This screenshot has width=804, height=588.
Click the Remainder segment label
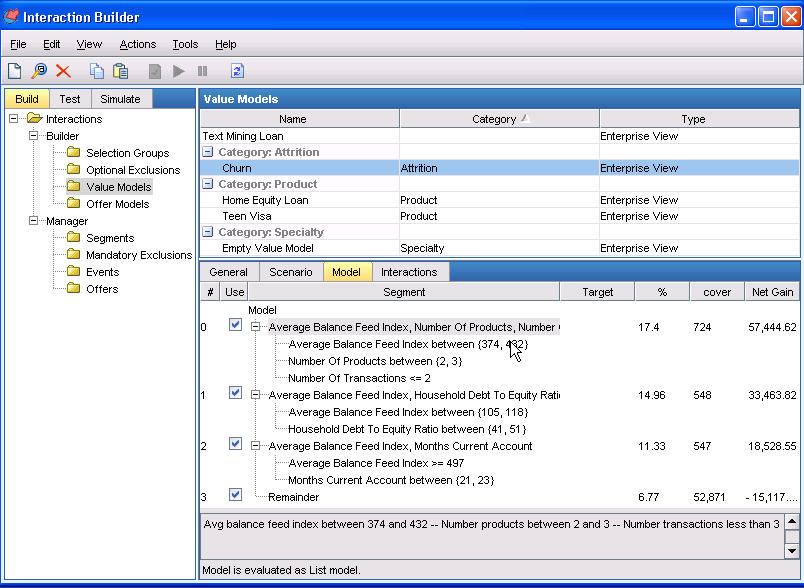coord(293,497)
